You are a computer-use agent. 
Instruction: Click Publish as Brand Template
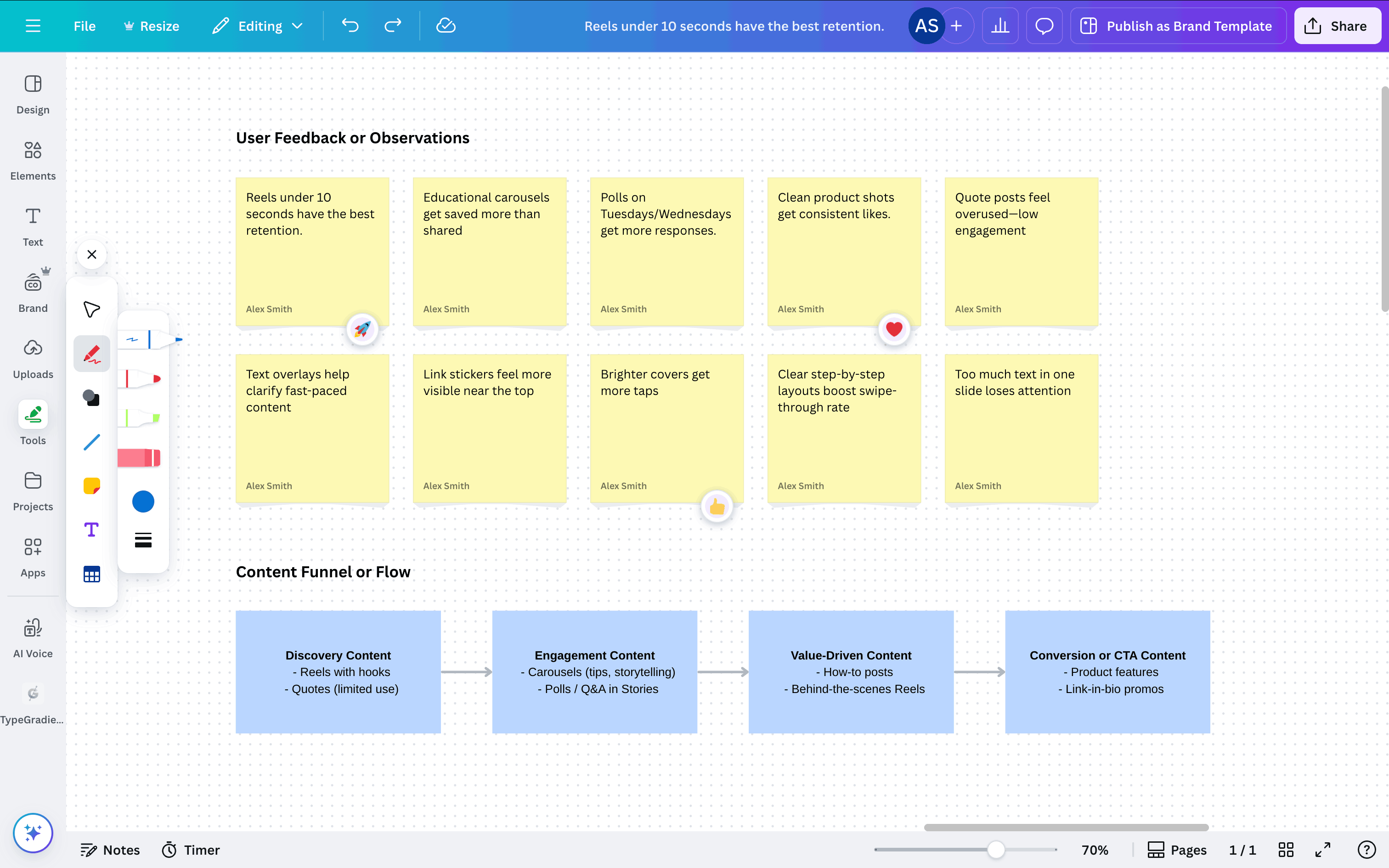tap(1177, 26)
